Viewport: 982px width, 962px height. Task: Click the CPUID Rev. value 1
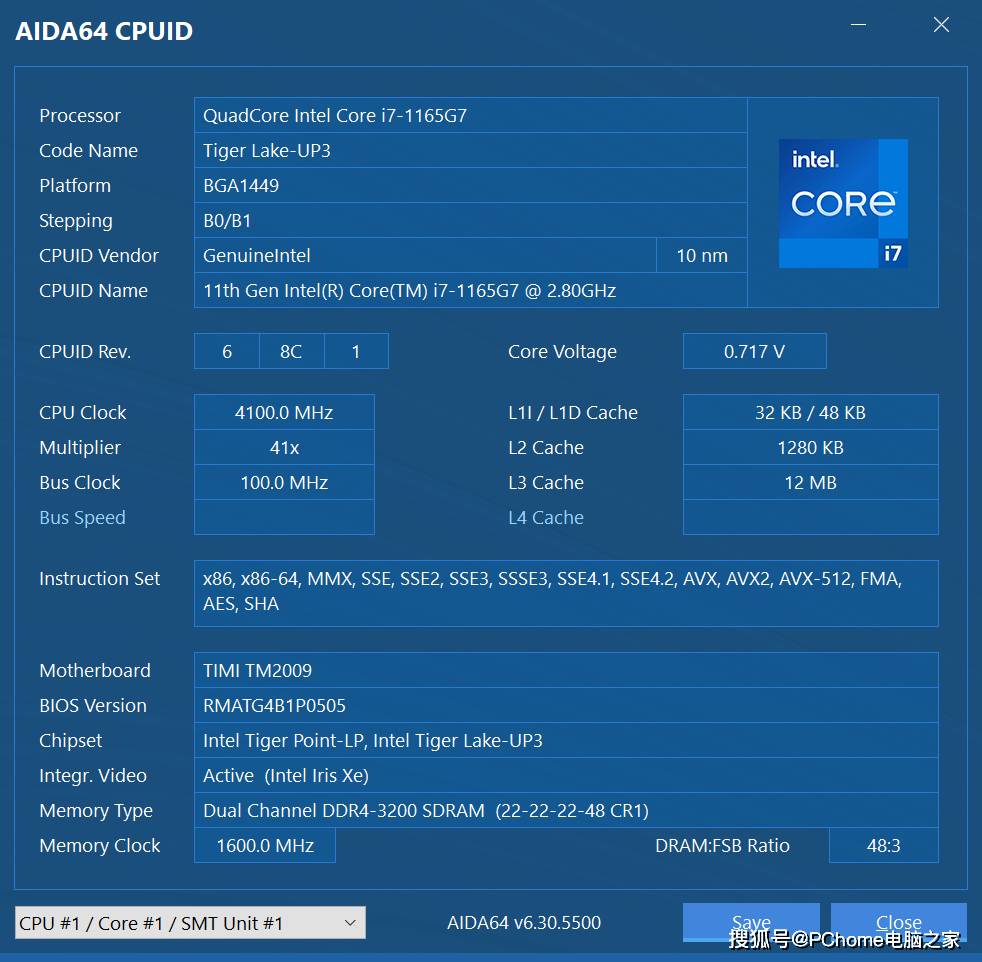pyautogui.click(x=356, y=351)
